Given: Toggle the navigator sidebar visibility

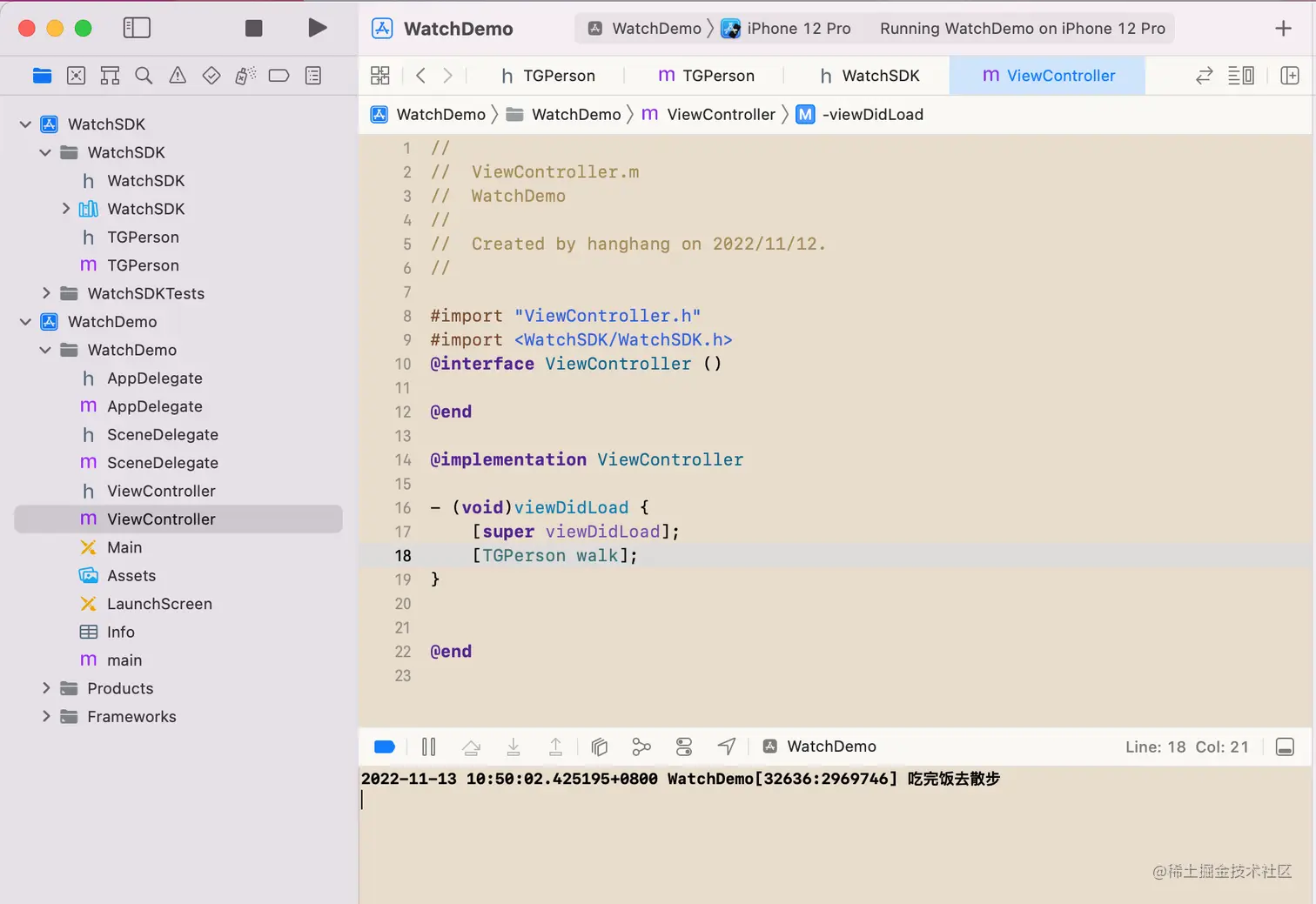Looking at the screenshot, I should [137, 28].
